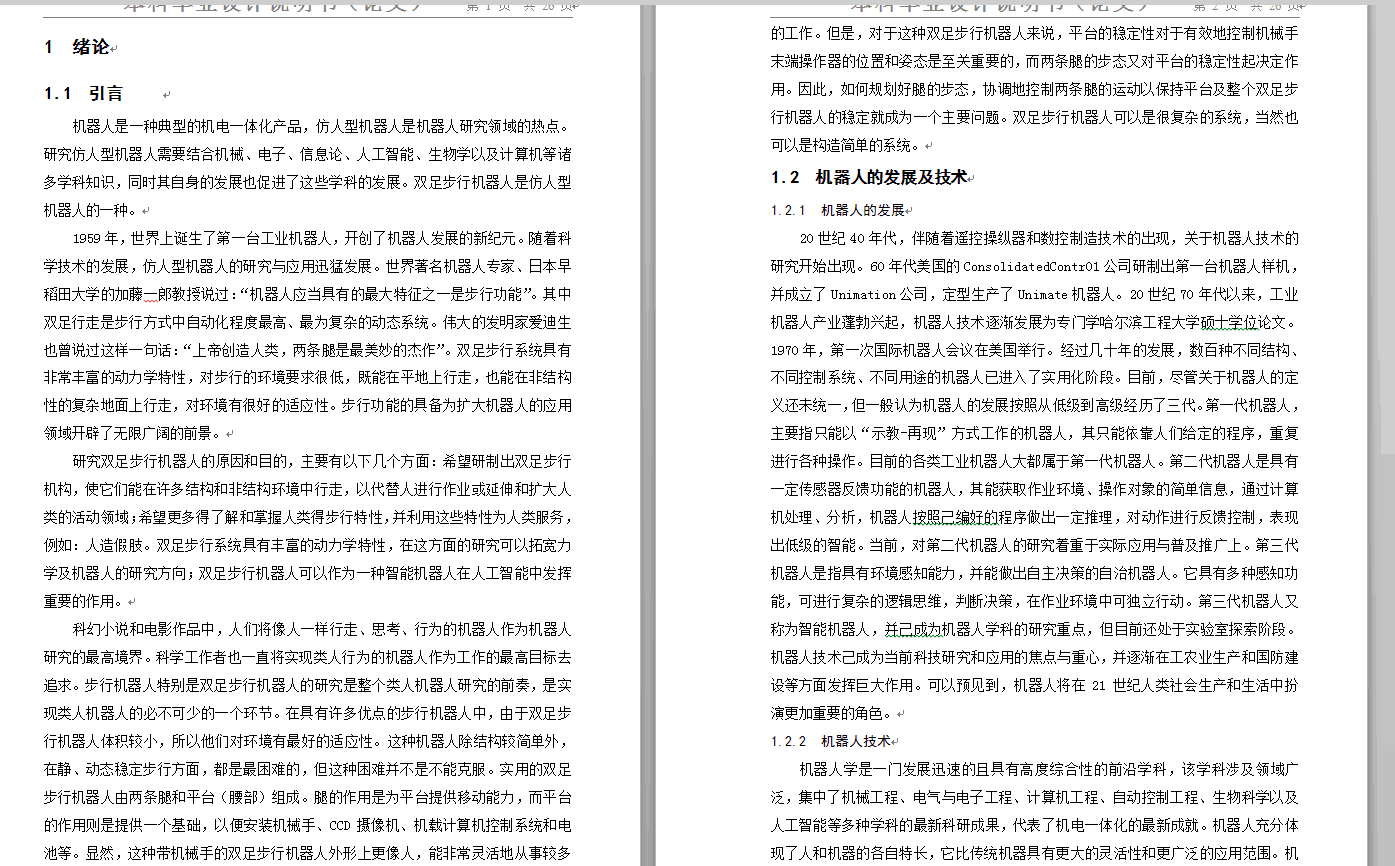
Task: Click the phrase "称为智能机器人"
Action: pos(820,630)
